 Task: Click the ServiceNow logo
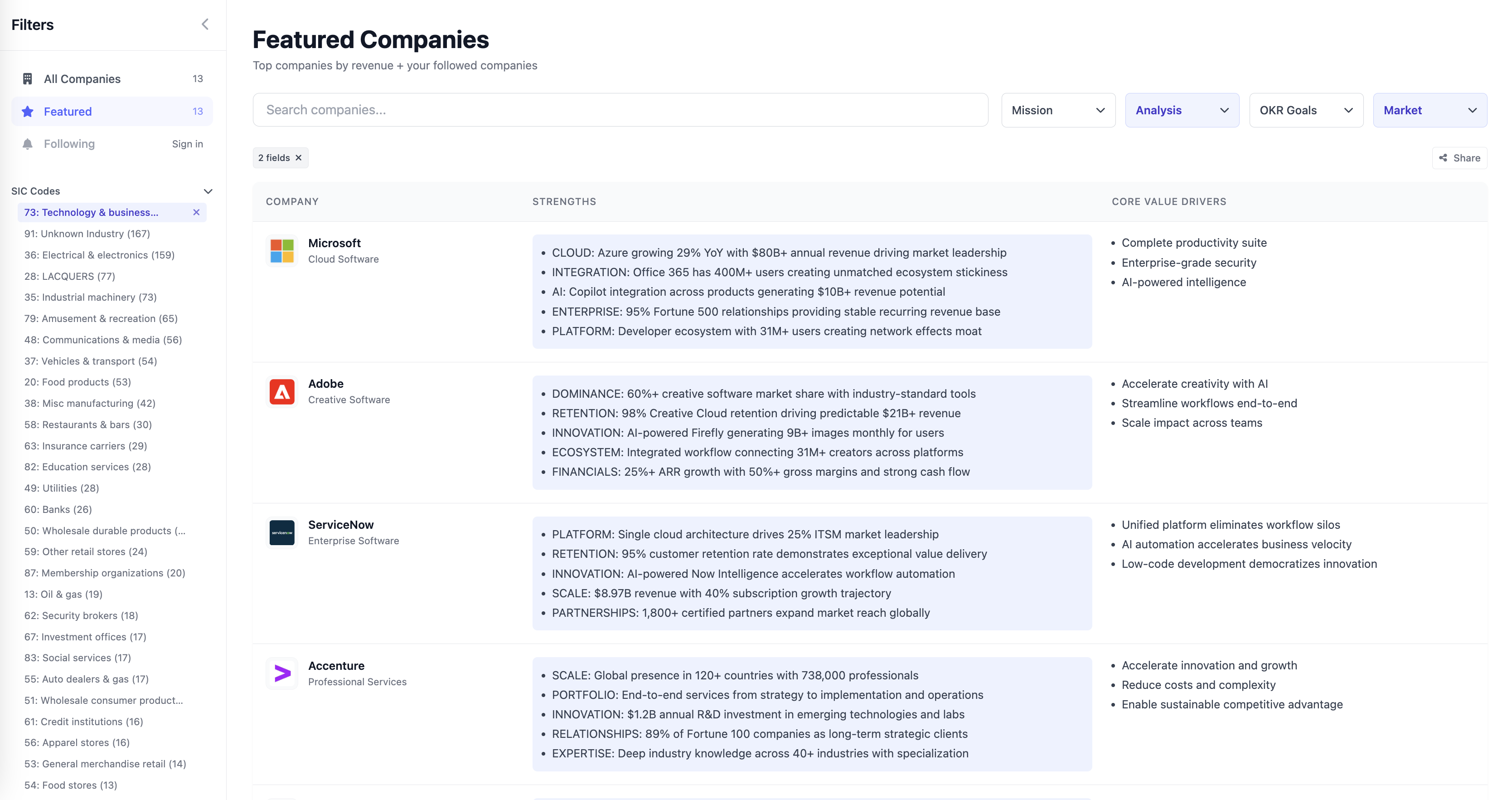click(282, 533)
